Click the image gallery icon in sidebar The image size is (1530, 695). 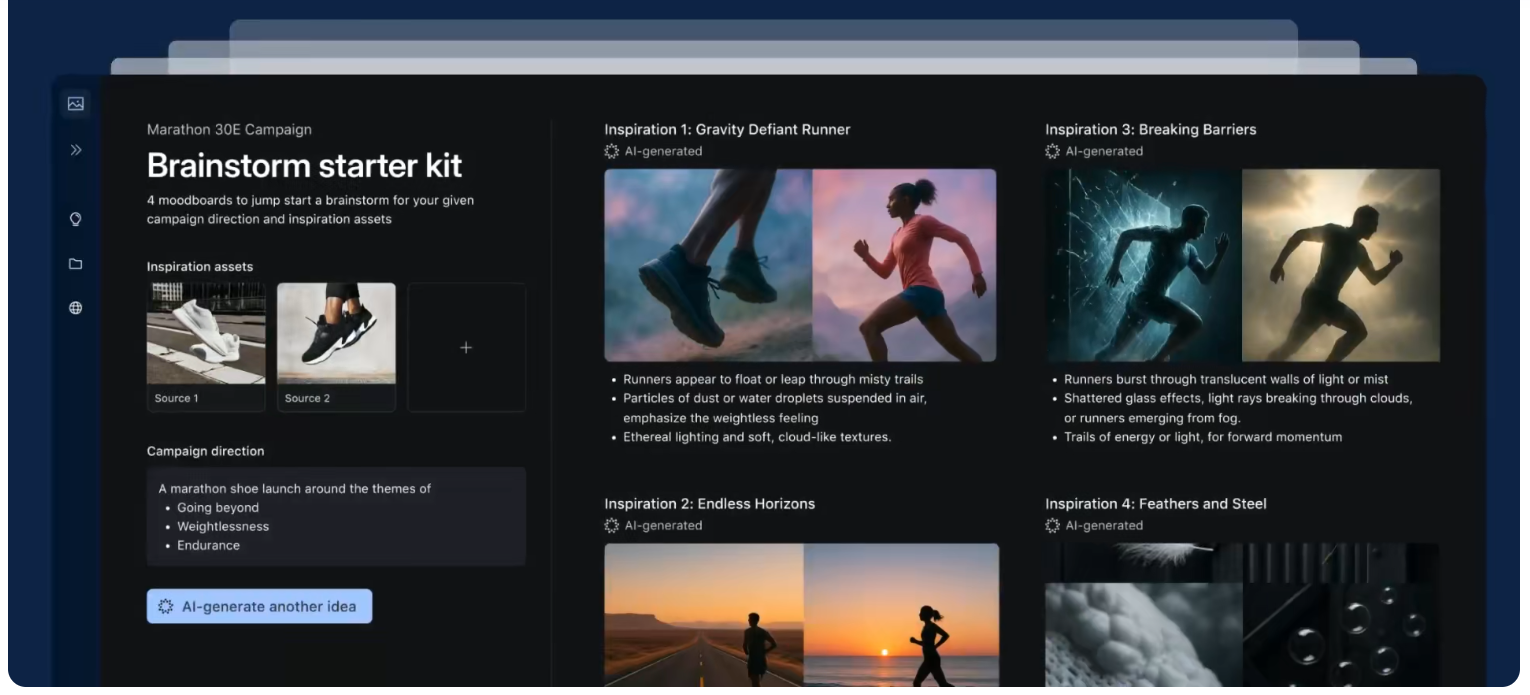pyautogui.click(x=75, y=104)
